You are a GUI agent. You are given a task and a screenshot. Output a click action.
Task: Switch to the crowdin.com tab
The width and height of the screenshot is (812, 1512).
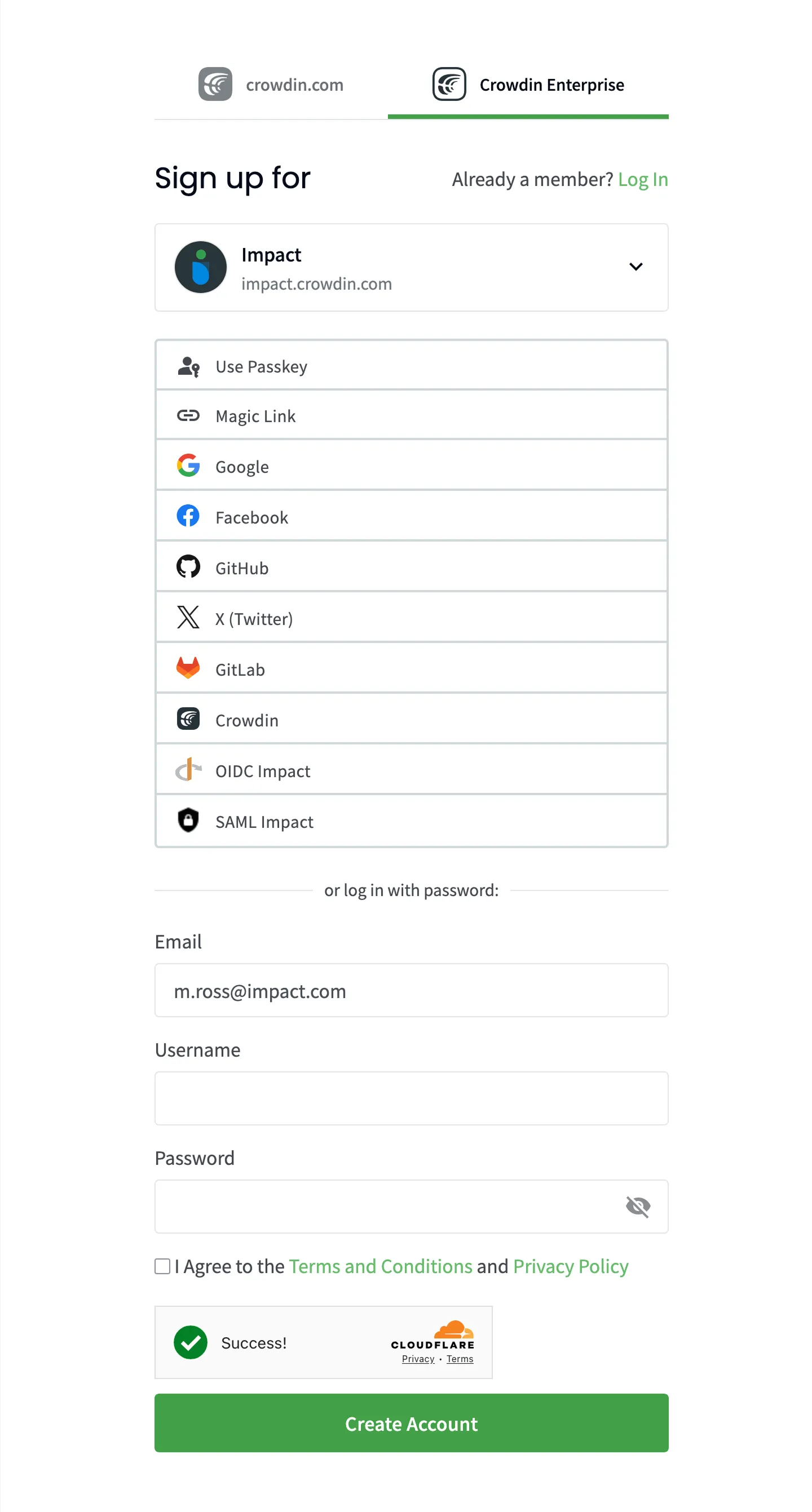coord(271,85)
